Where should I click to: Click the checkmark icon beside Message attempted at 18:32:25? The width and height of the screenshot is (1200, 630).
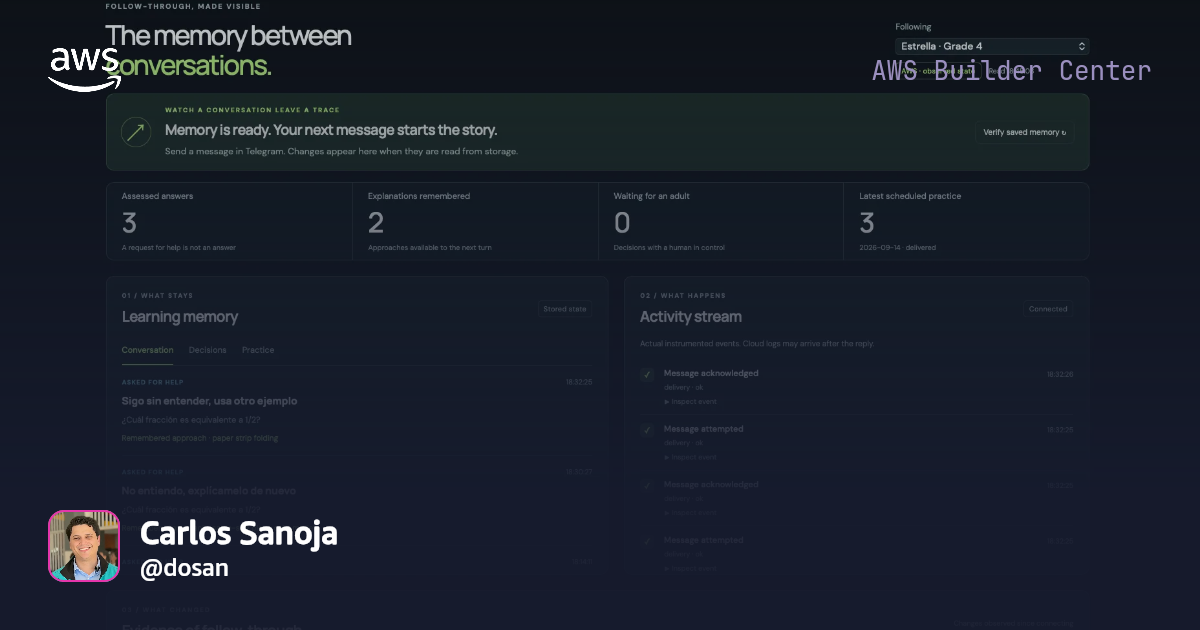click(648, 431)
